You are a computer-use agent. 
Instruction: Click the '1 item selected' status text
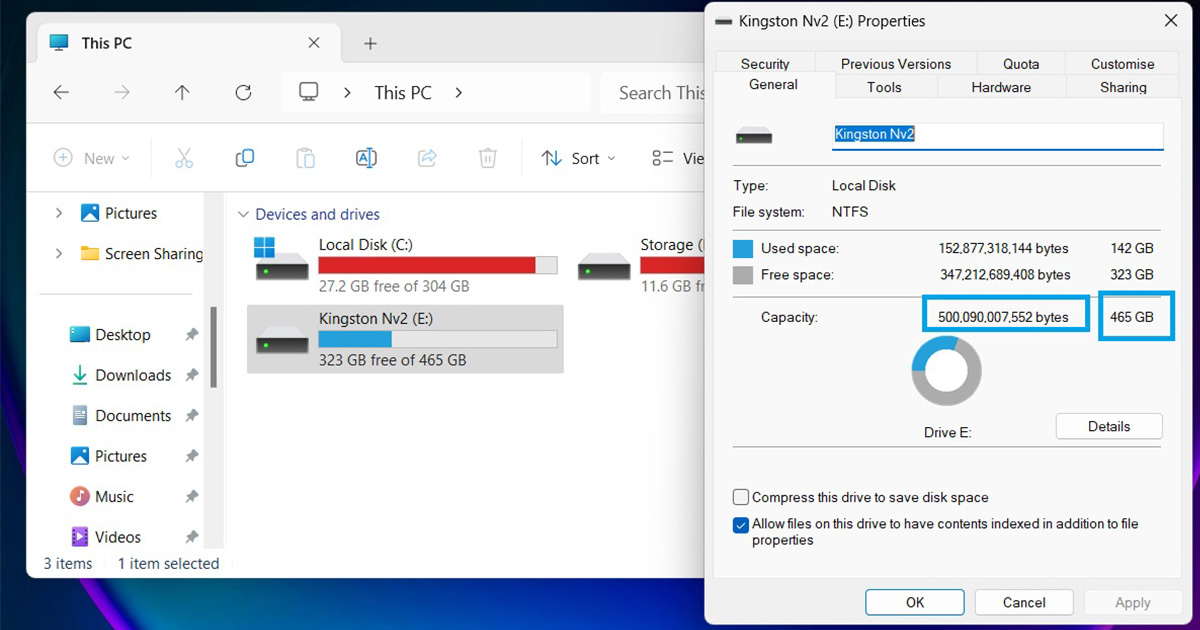(x=168, y=563)
